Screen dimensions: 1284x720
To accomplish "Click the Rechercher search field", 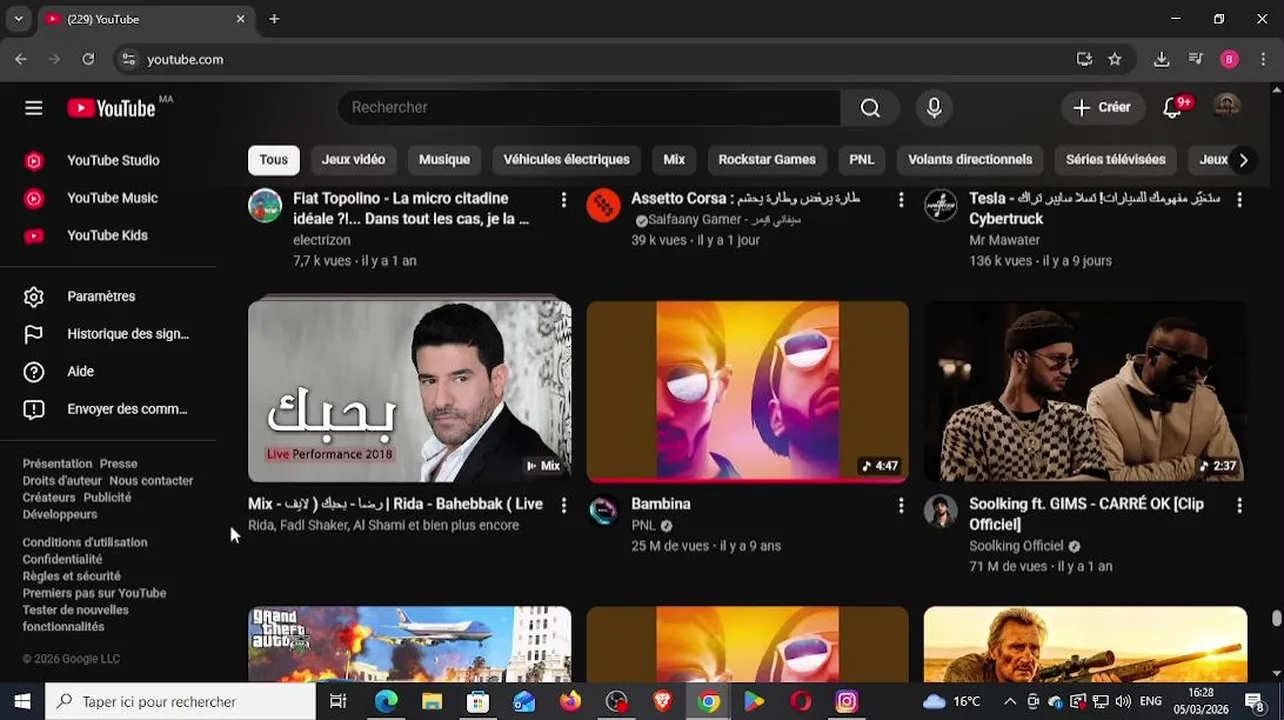I will click(590, 108).
